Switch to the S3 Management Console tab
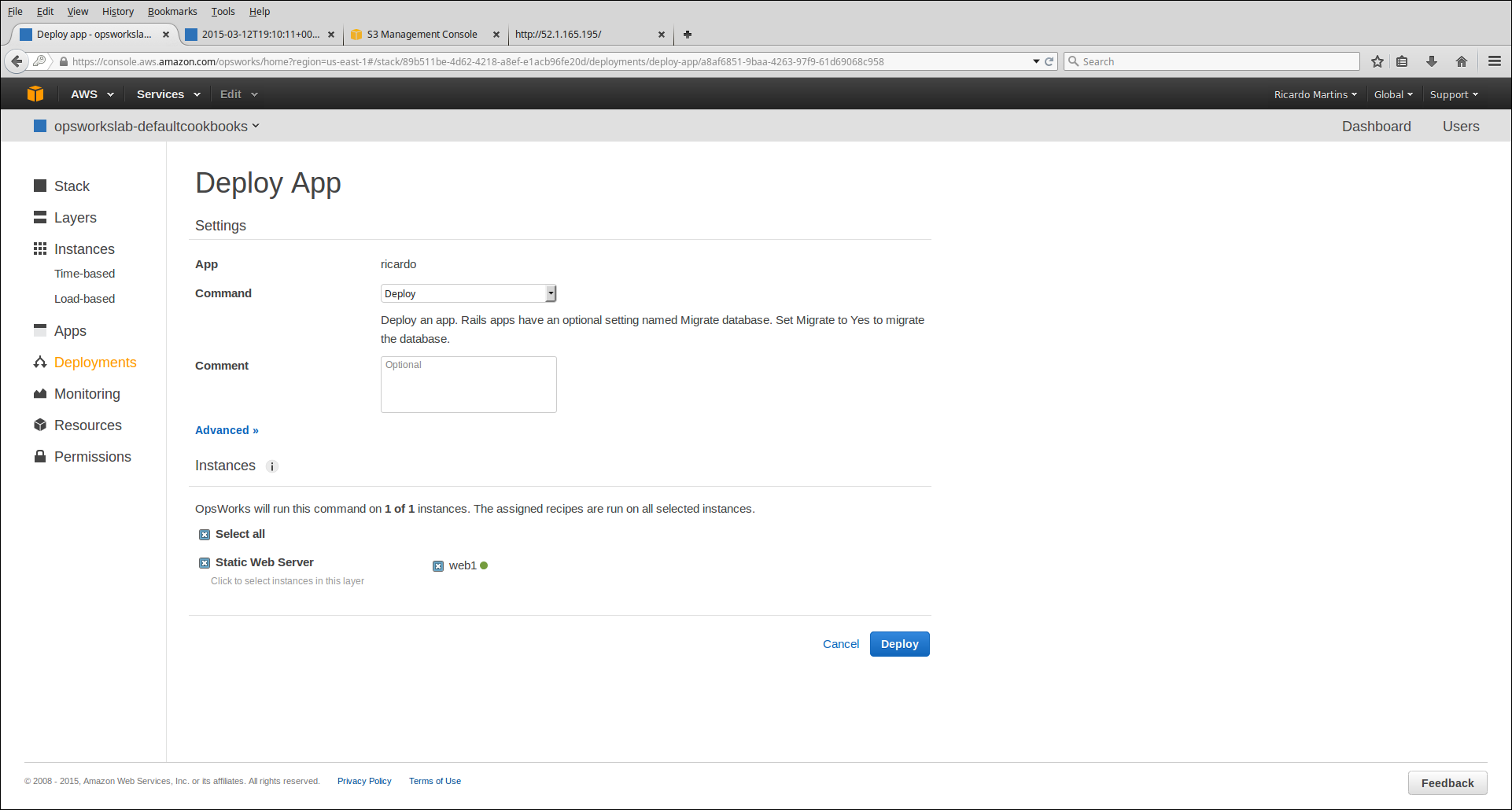Screen dimensions: 1512x810 click(422, 35)
